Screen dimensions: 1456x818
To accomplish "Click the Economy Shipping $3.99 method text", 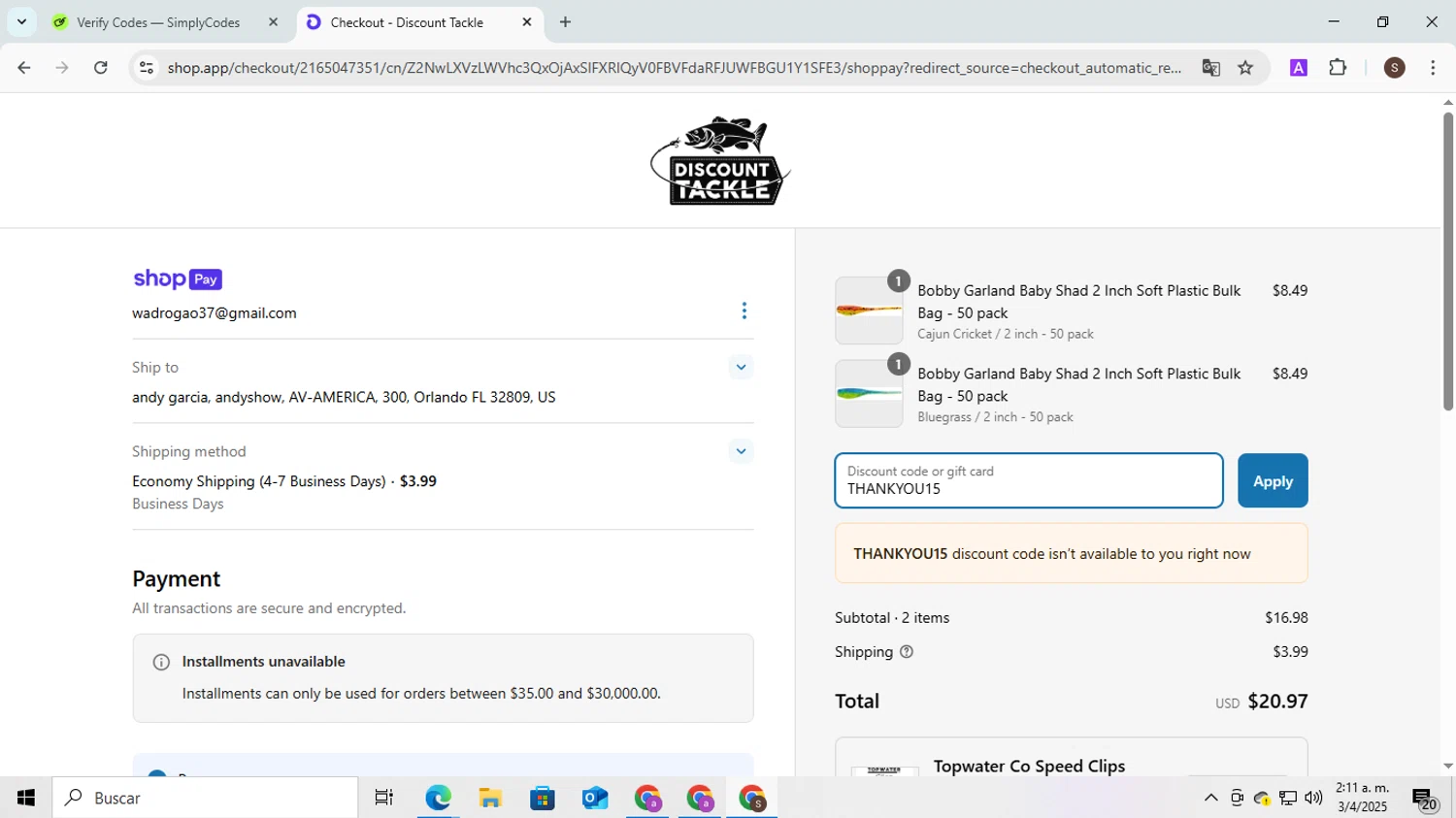I will [284, 481].
